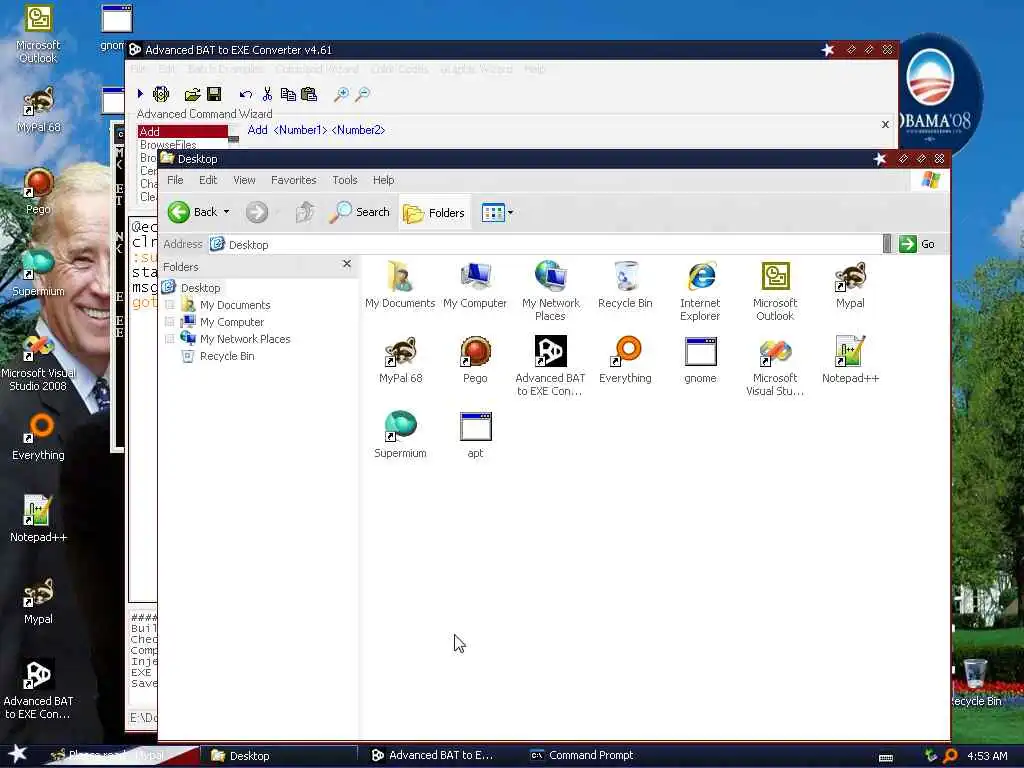Image resolution: width=1024 pixels, height=768 pixels.
Task: Click the Start star button on taskbar
Action: pyautogui.click(x=17, y=754)
